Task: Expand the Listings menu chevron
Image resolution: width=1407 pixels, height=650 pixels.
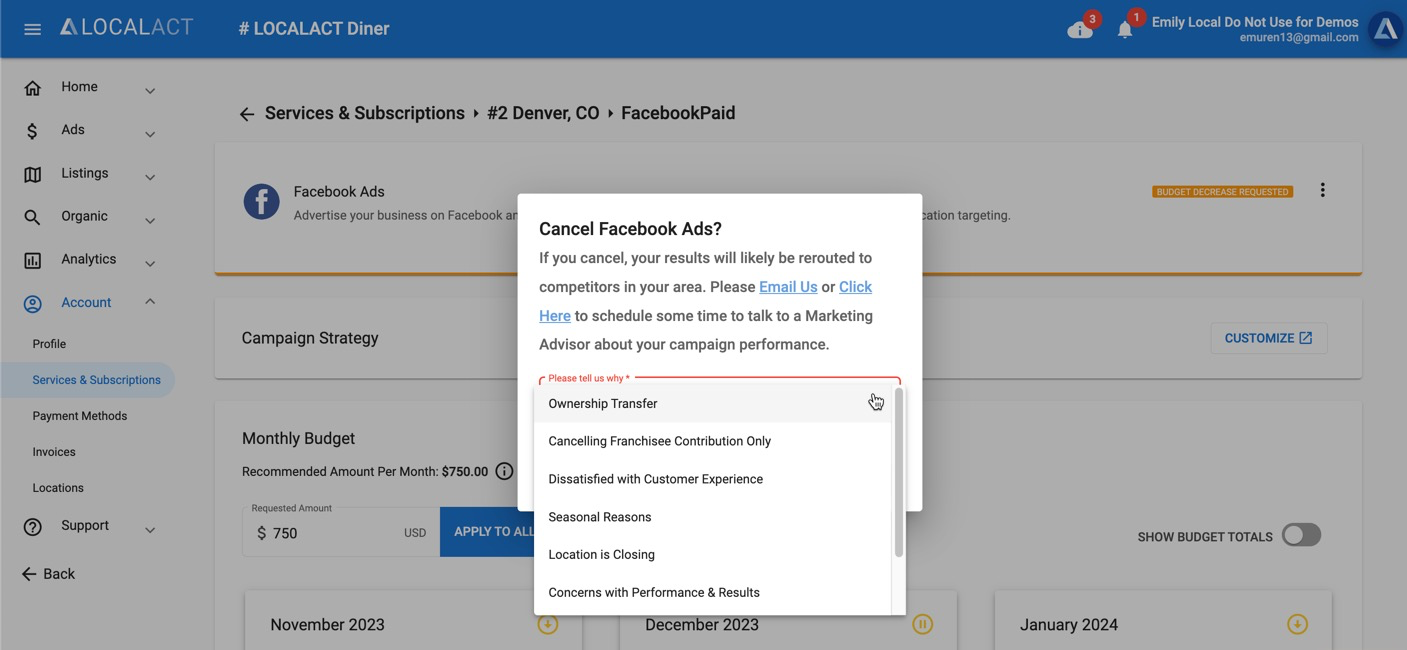Action: click(x=150, y=177)
